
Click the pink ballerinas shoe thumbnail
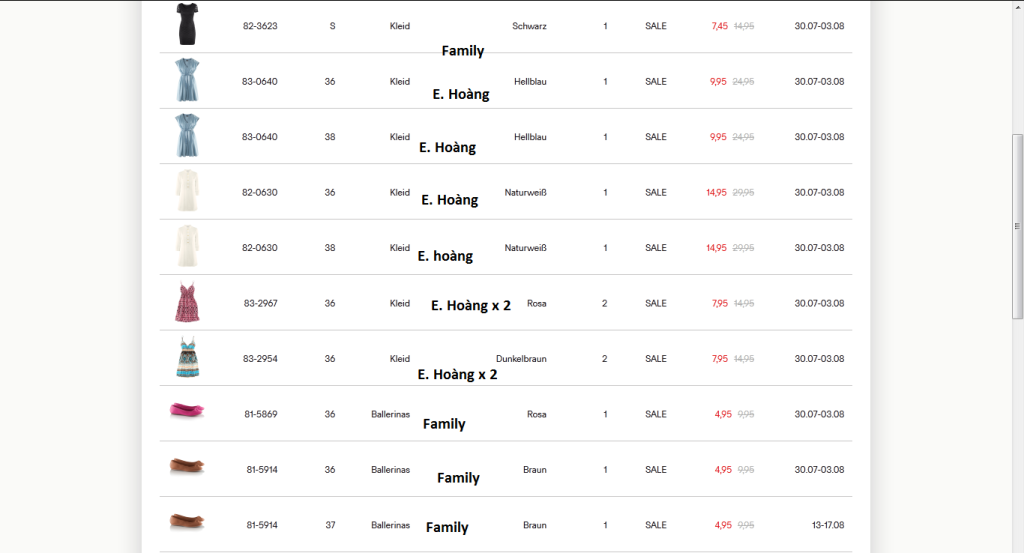[x=186, y=410]
